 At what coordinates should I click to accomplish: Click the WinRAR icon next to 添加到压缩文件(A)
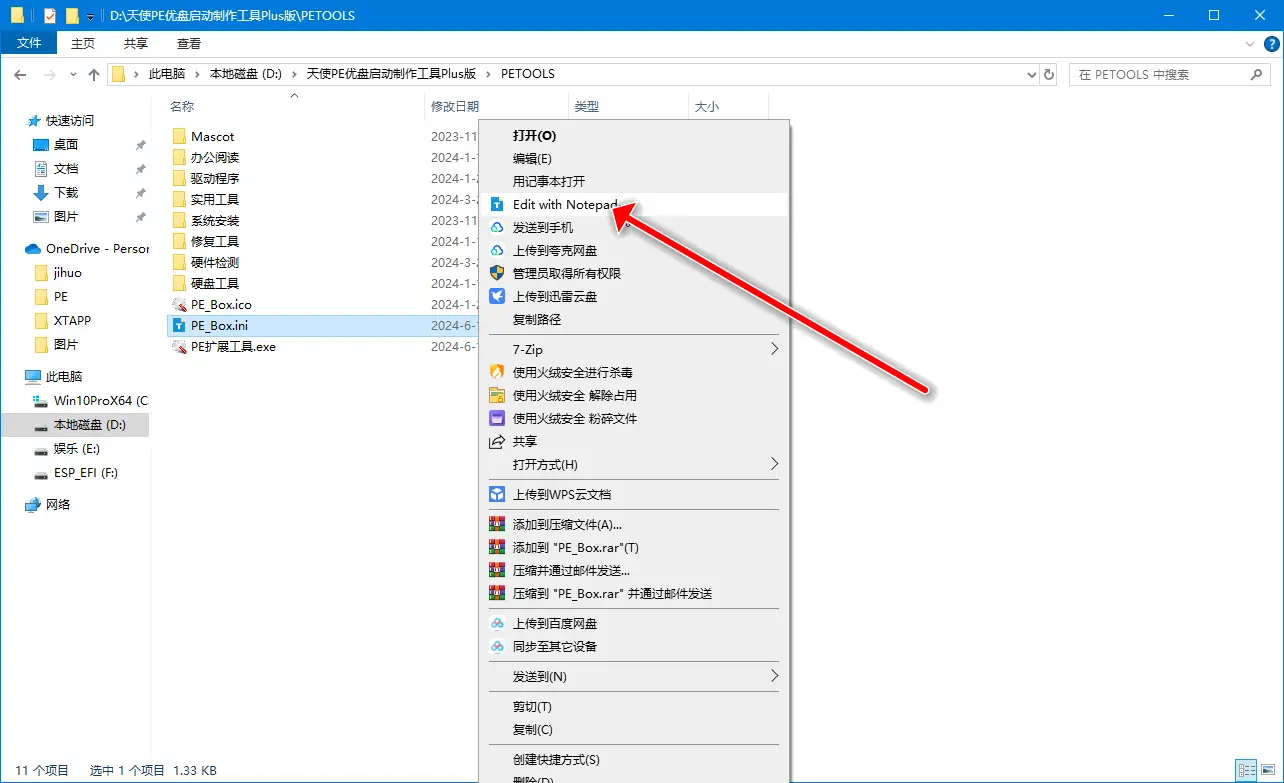click(497, 524)
